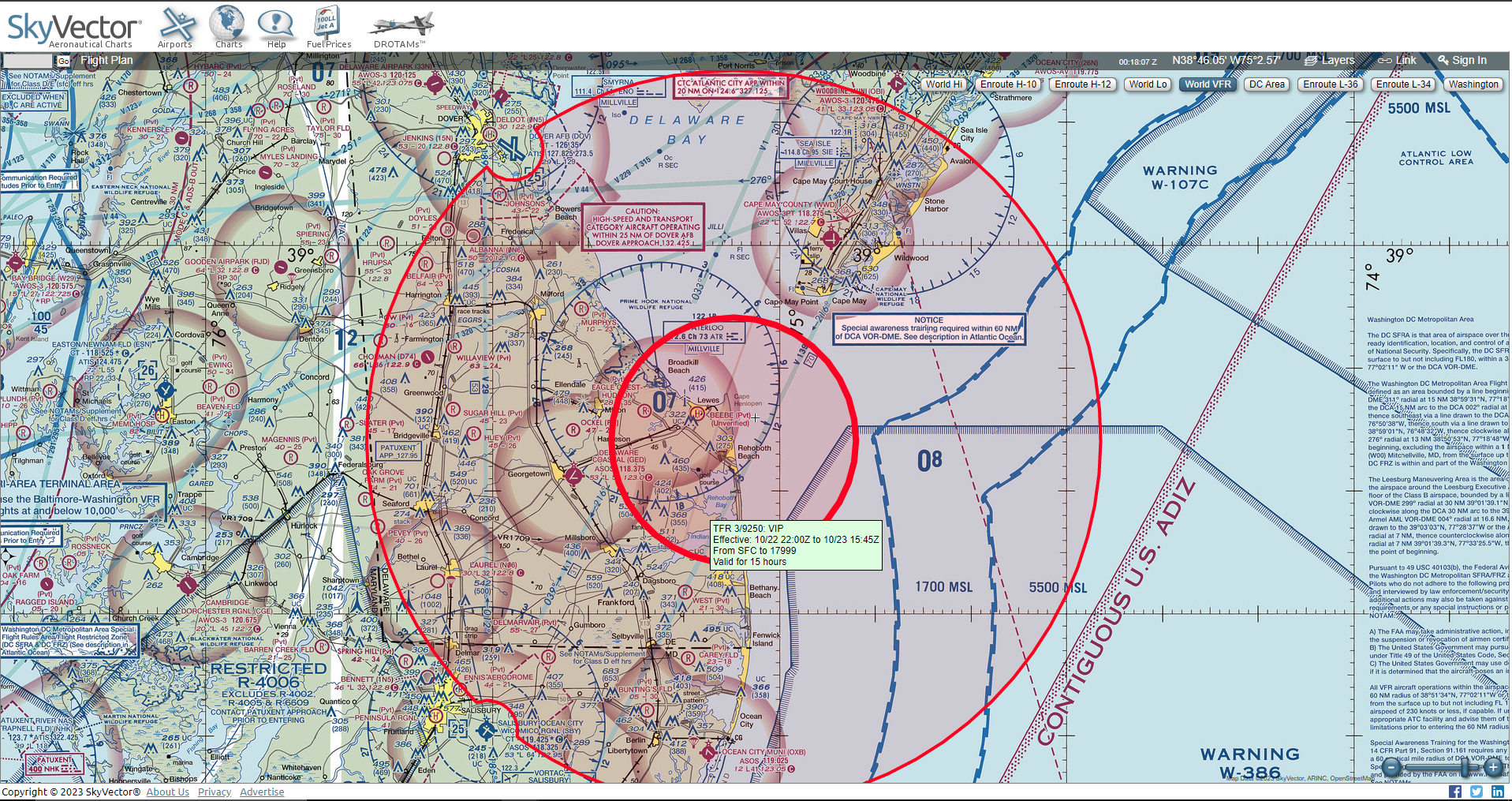This screenshot has height=801, width=1512.
Task: Click the Georgetown Delaware Coastal airport symbol
Action: 573,475
